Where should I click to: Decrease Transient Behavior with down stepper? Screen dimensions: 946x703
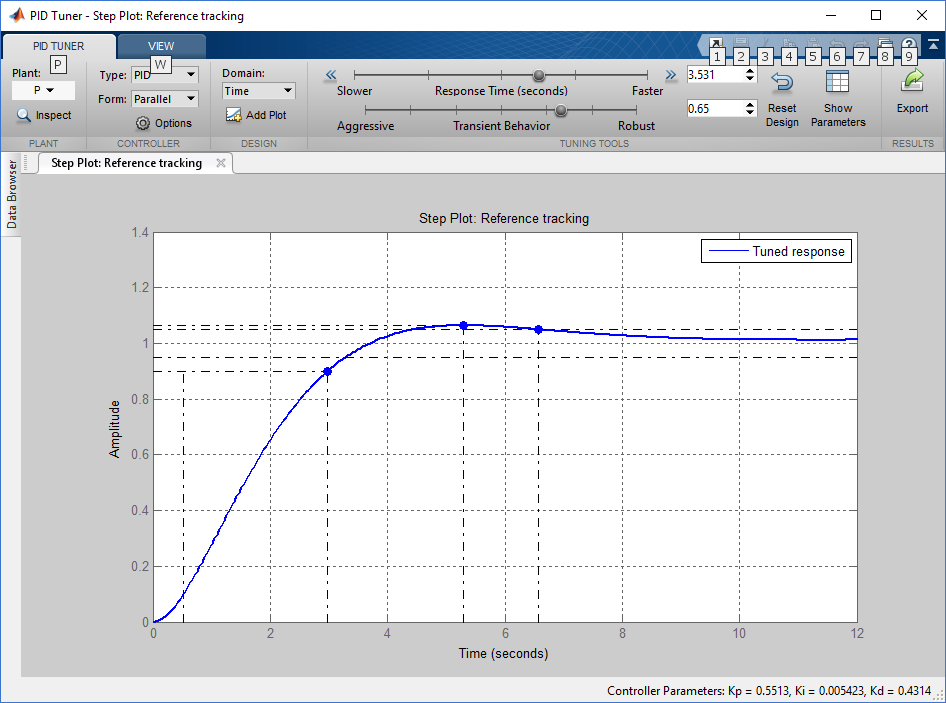750,112
